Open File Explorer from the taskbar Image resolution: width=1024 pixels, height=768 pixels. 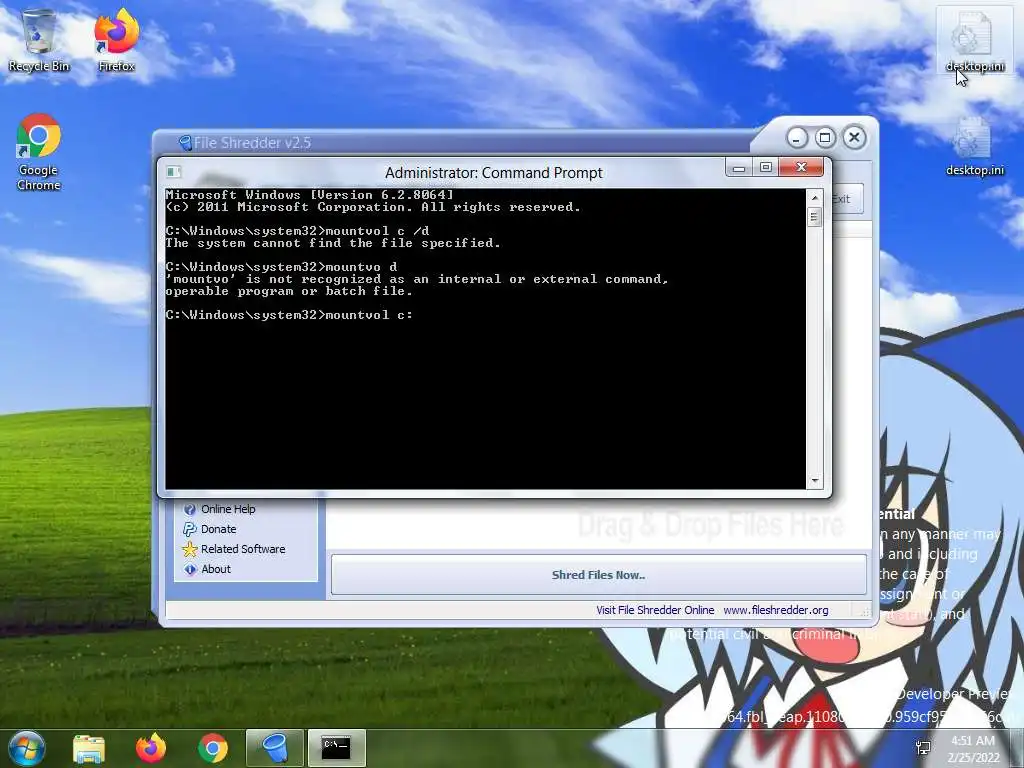point(89,748)
